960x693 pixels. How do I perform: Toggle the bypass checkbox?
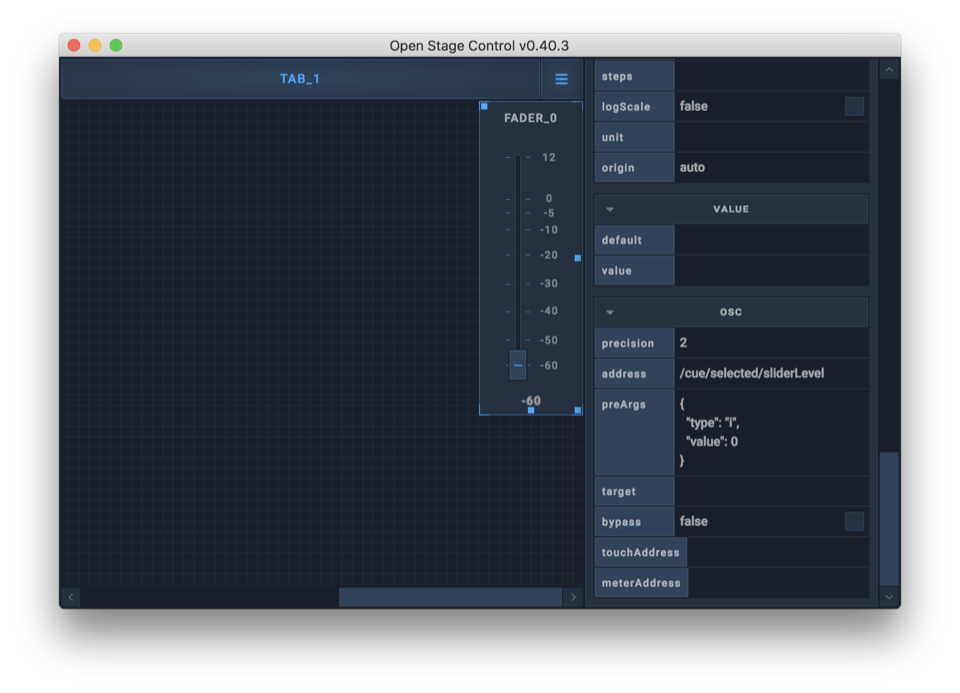coord(854,521)
